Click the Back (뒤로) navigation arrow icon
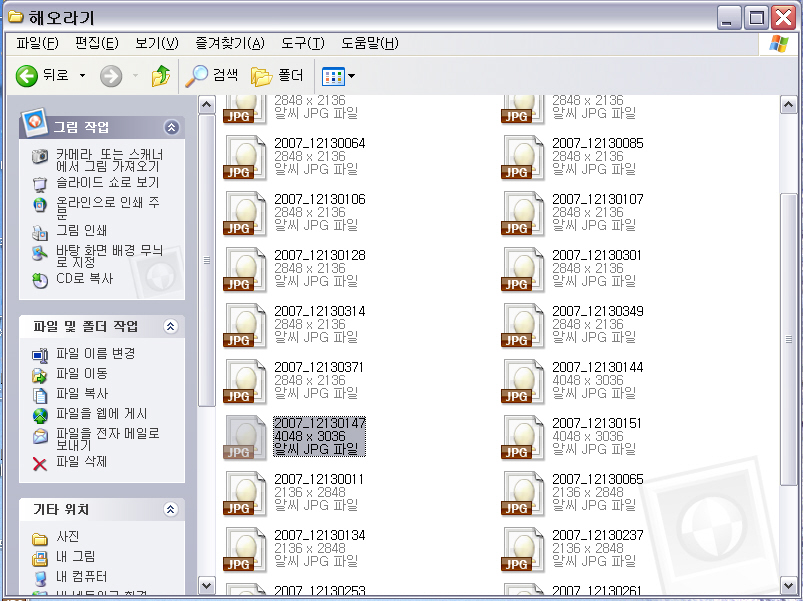Screen dimensions: 803x601 [27, 76]
